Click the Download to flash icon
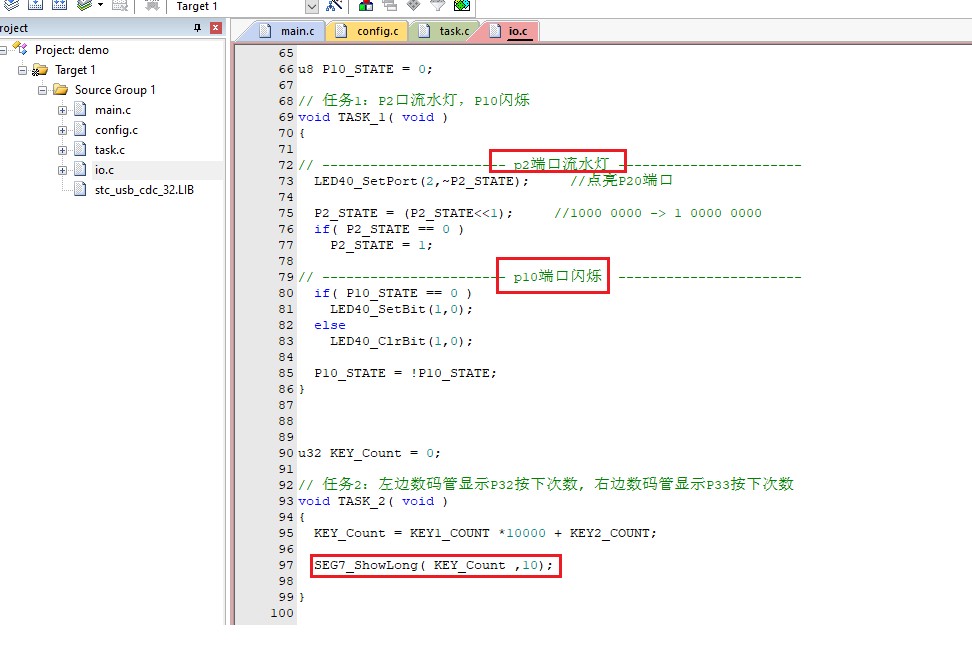Viewport: 972px width, 655px height. (152, 6)
